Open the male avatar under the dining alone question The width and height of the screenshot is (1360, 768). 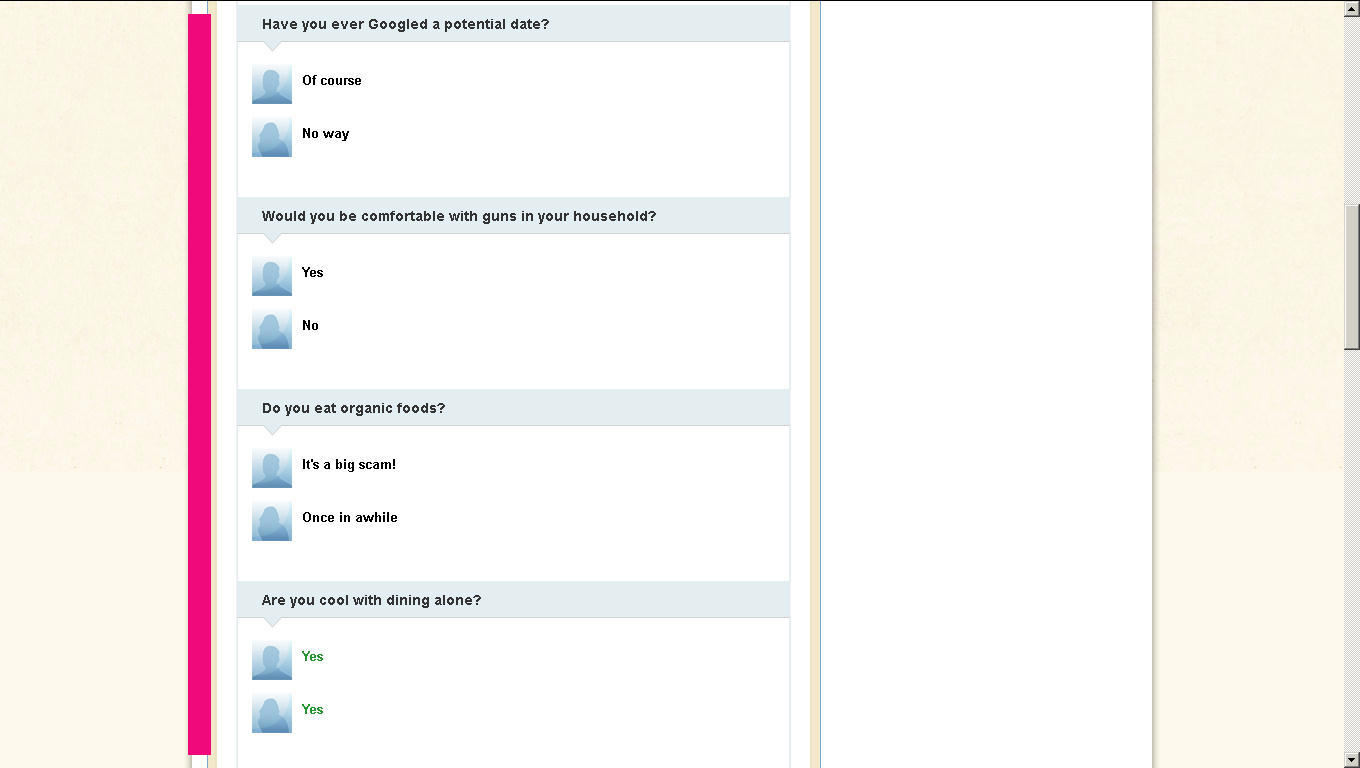(x=272, y=660)
